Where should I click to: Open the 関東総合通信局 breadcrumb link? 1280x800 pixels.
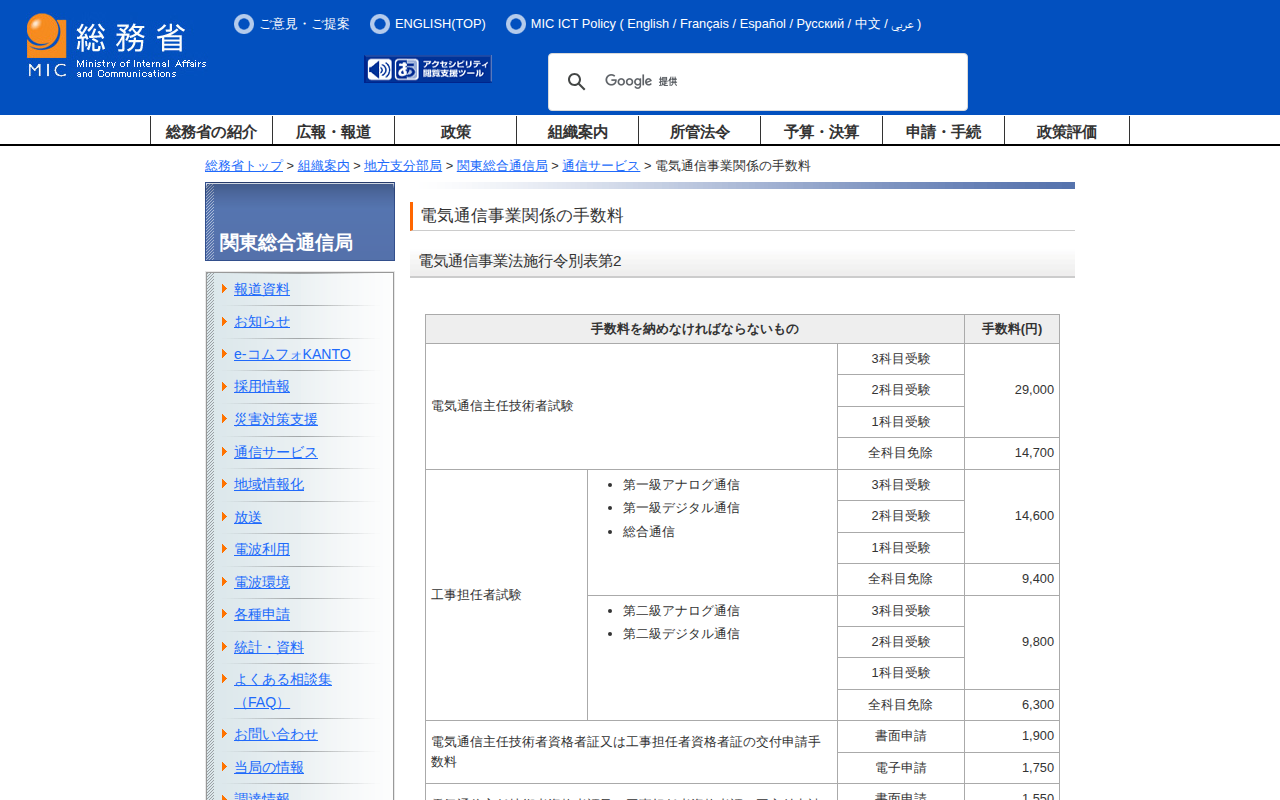(x=502, y=166)
